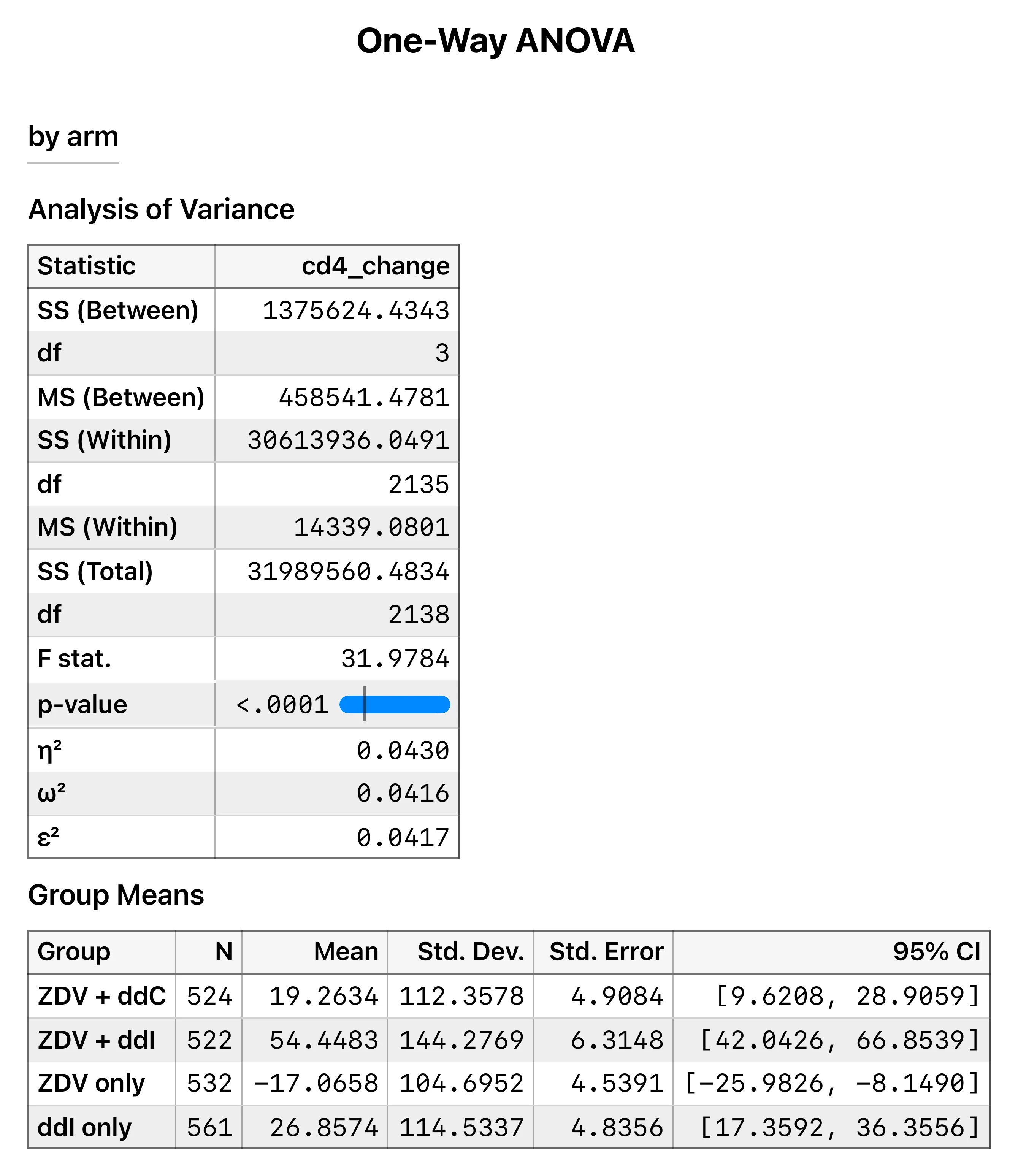Select value 1375624.4343

356,311
